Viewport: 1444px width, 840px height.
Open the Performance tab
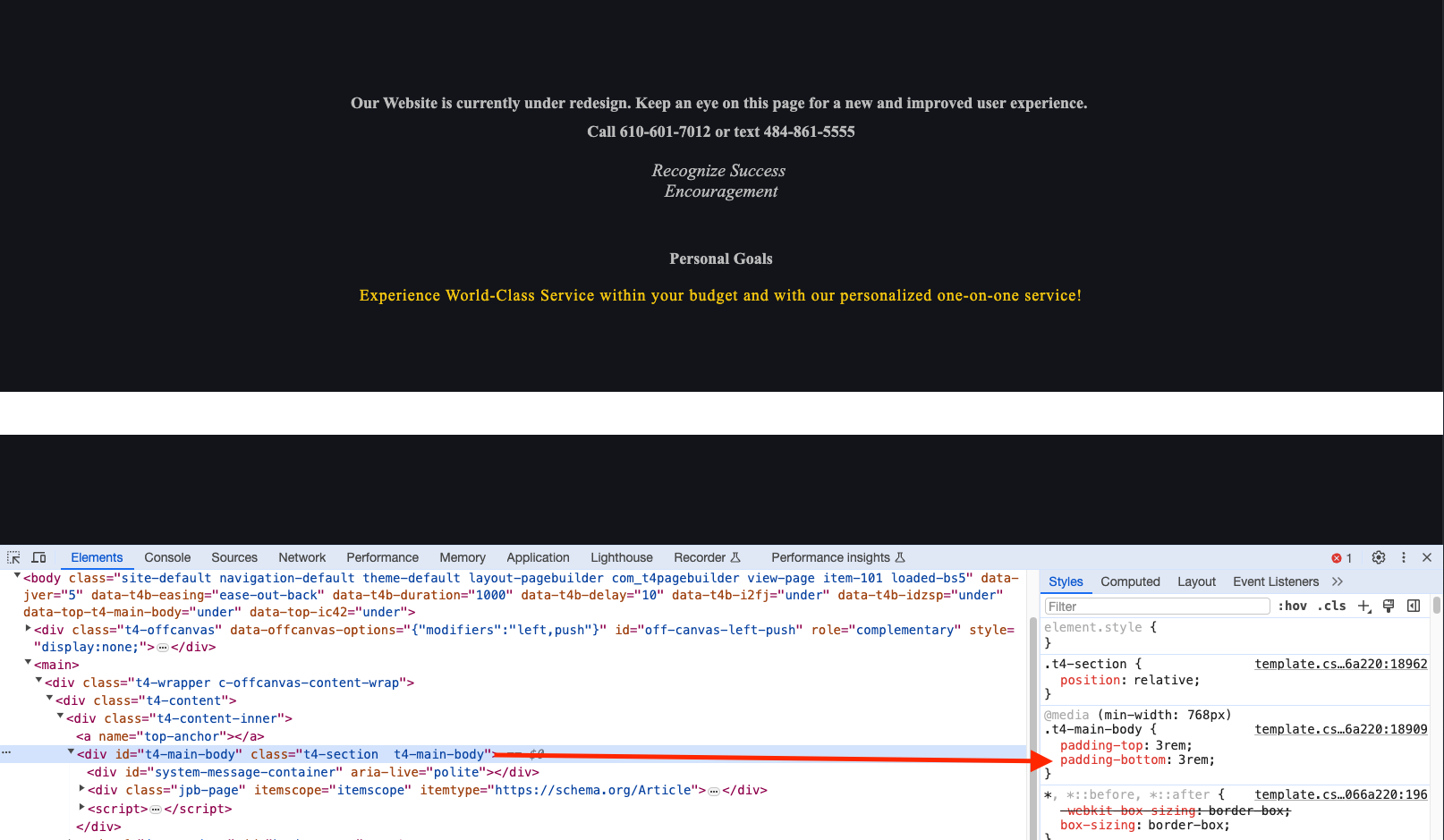[x=383, y=557]
